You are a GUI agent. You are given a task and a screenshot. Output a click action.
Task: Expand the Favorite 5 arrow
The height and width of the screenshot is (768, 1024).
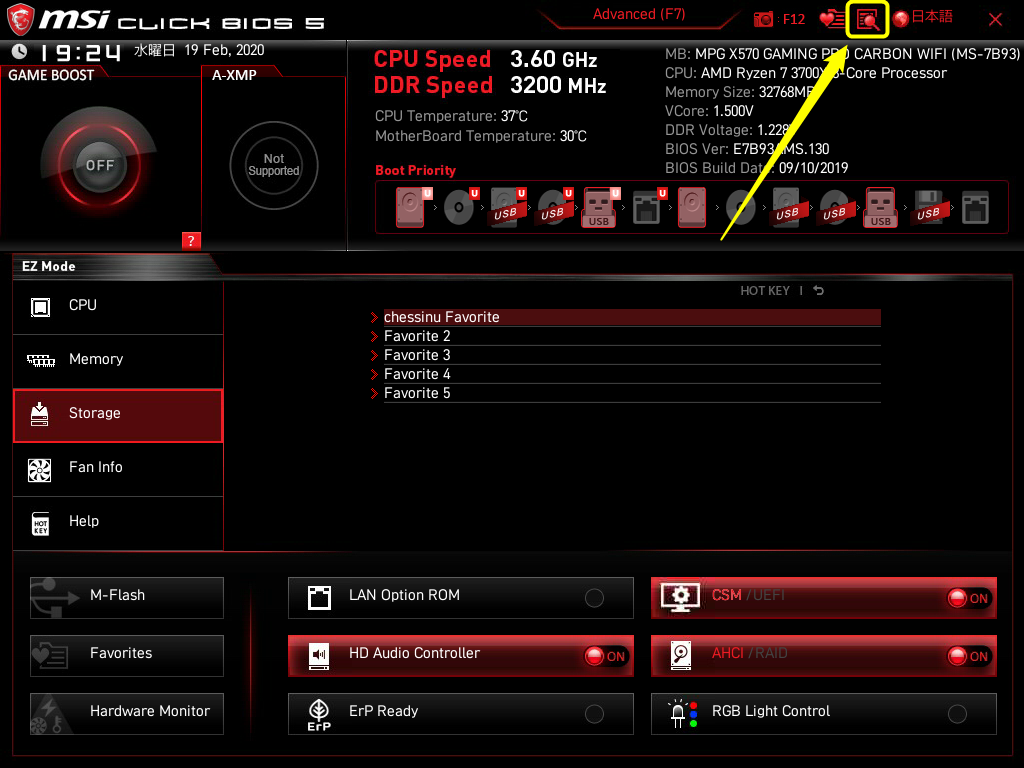pyautogui.click(x=374, y=393)
